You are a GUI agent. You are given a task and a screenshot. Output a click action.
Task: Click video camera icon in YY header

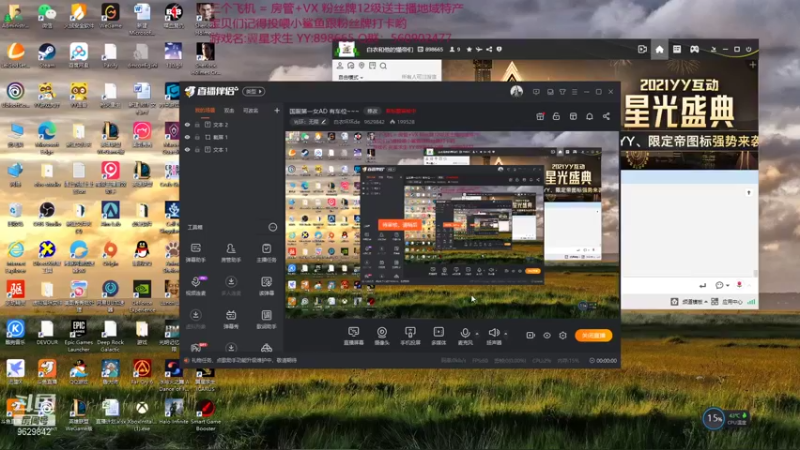(642, 49)
